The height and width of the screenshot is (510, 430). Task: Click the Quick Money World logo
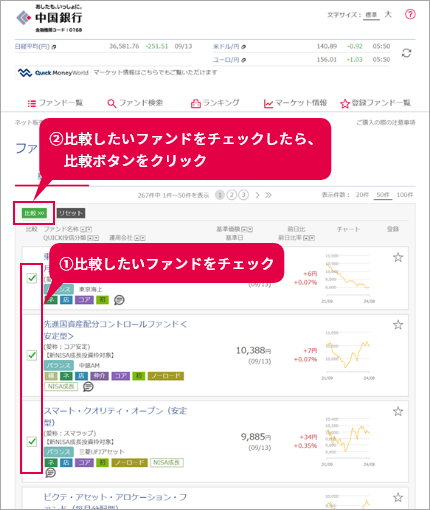[x=53, y=73]
